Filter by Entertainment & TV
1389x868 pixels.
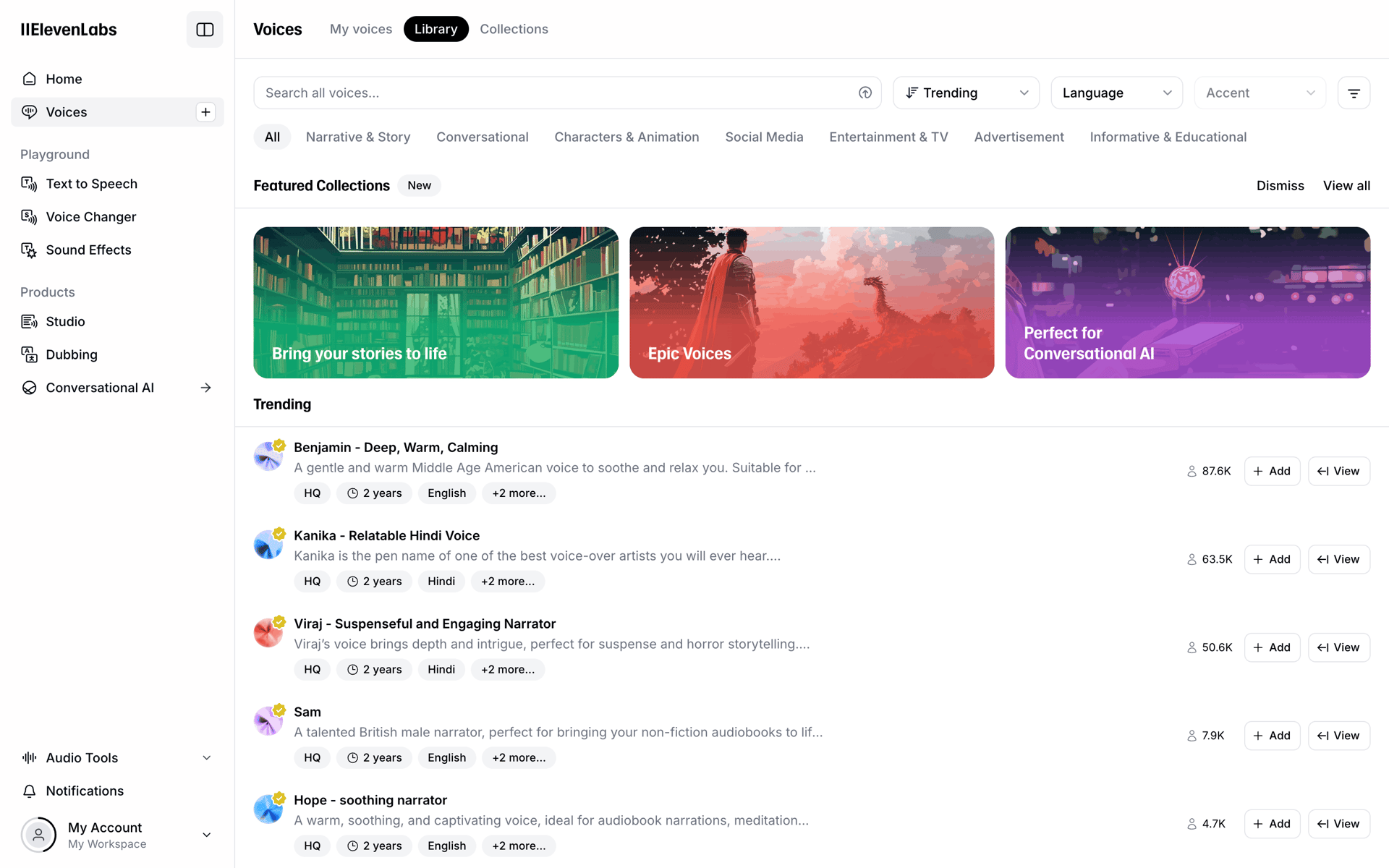[888, 137]
